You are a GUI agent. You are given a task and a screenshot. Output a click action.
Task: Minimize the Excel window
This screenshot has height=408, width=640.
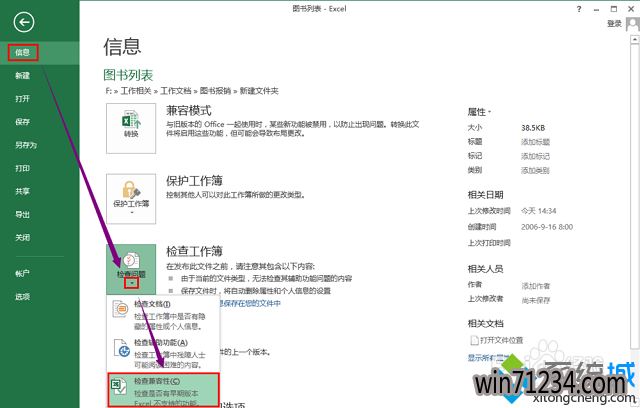point(597,9)
